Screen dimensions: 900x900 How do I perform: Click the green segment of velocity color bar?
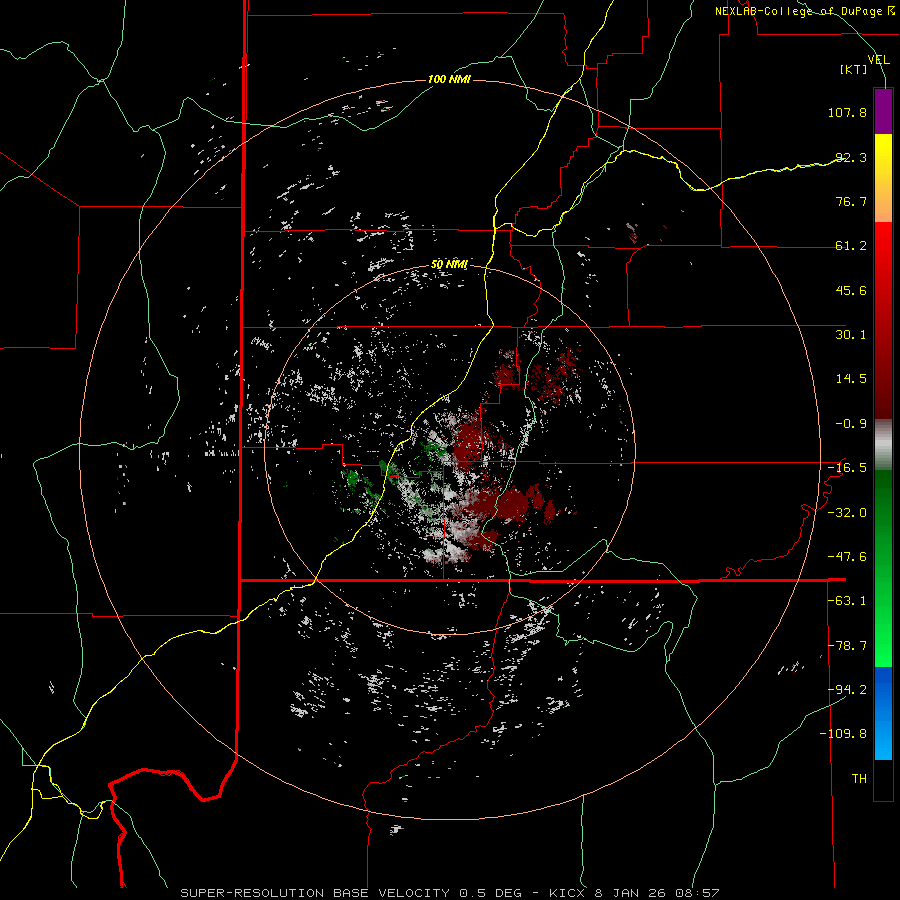click(x=883, y=568)
